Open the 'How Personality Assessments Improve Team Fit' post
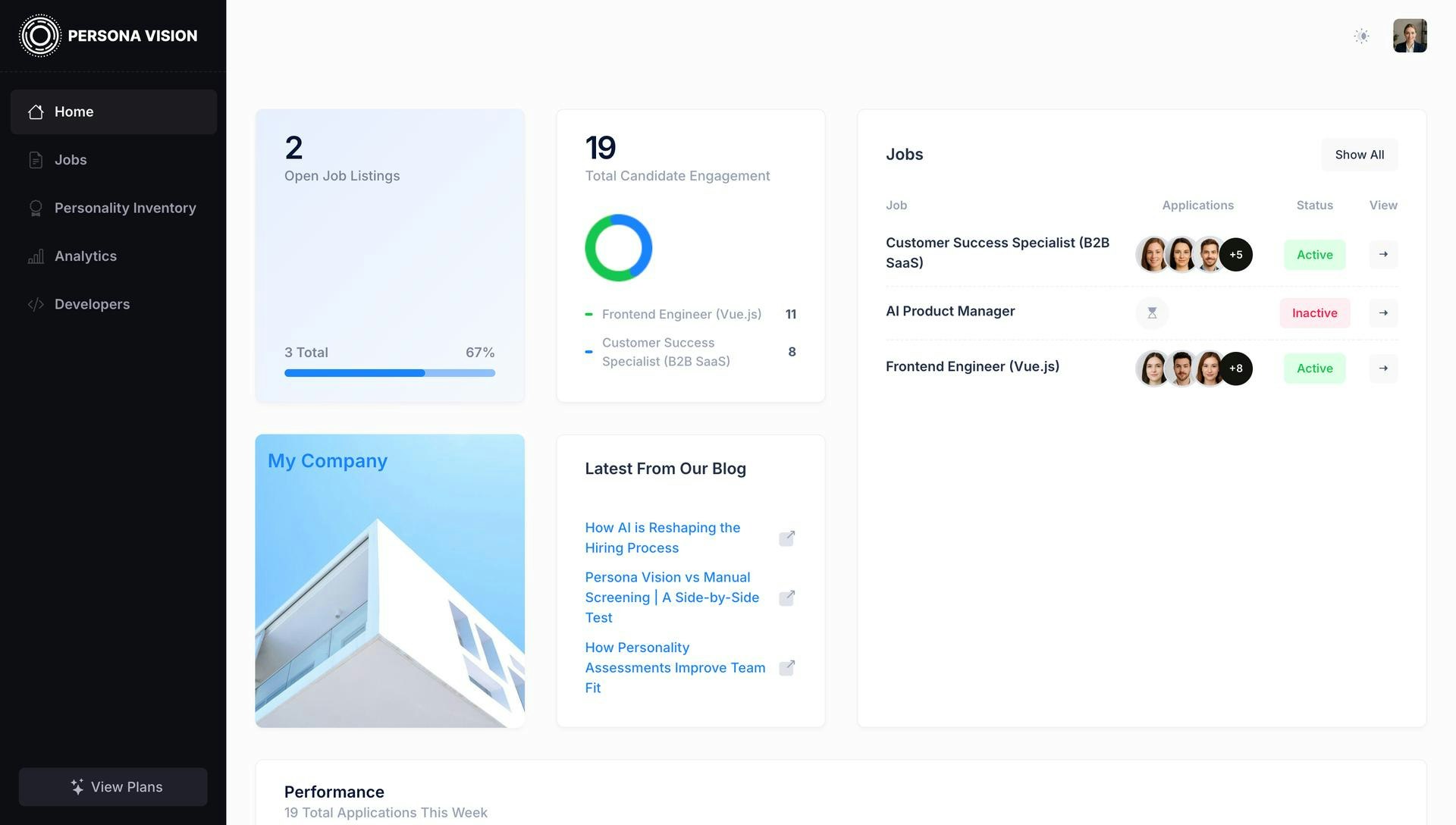Screen dimensions: 1456x825 (x=674, y=667)
